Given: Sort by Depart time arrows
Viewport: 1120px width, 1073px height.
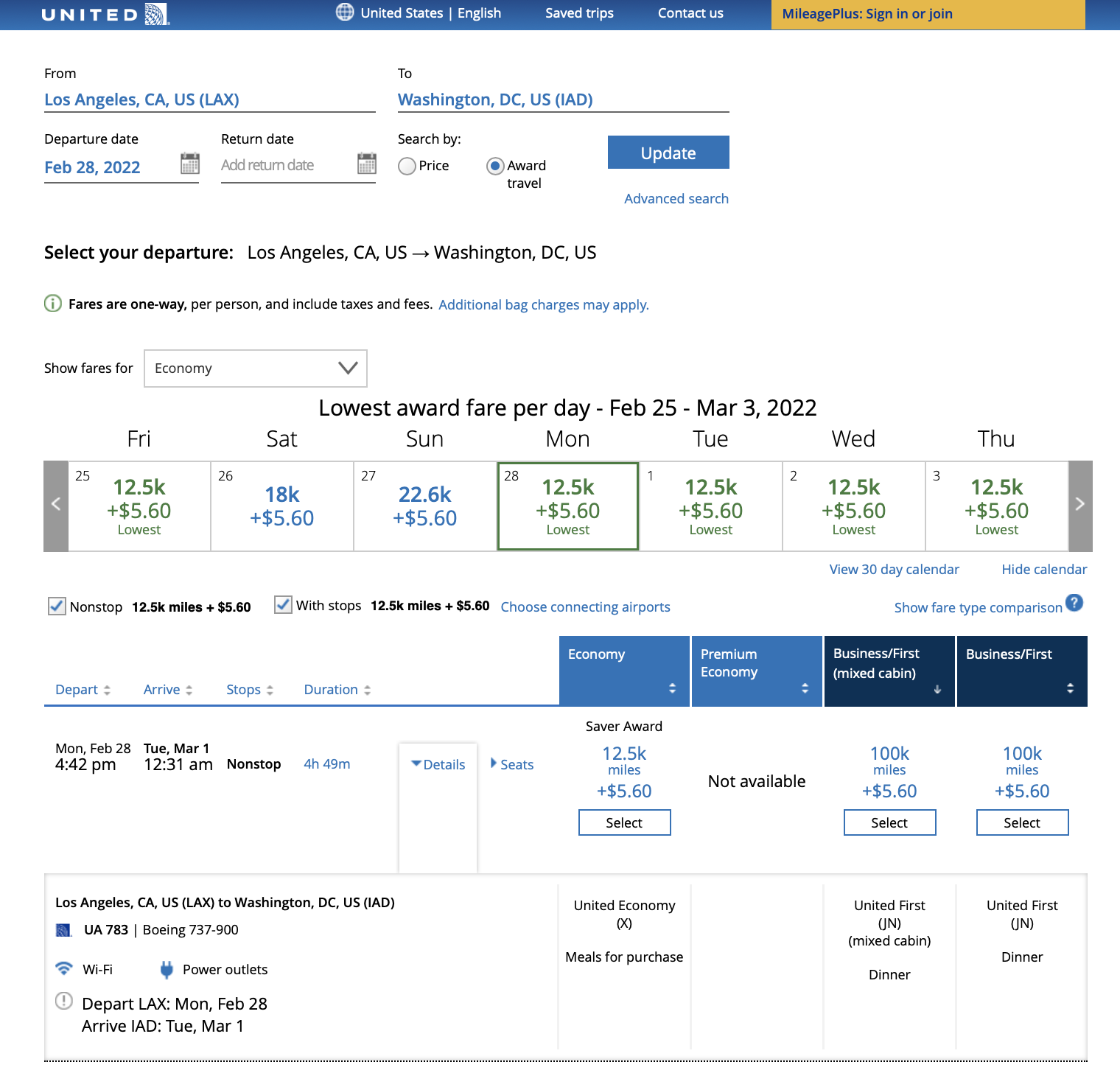Looking at the screenshot, I should [x=107, y=690].
